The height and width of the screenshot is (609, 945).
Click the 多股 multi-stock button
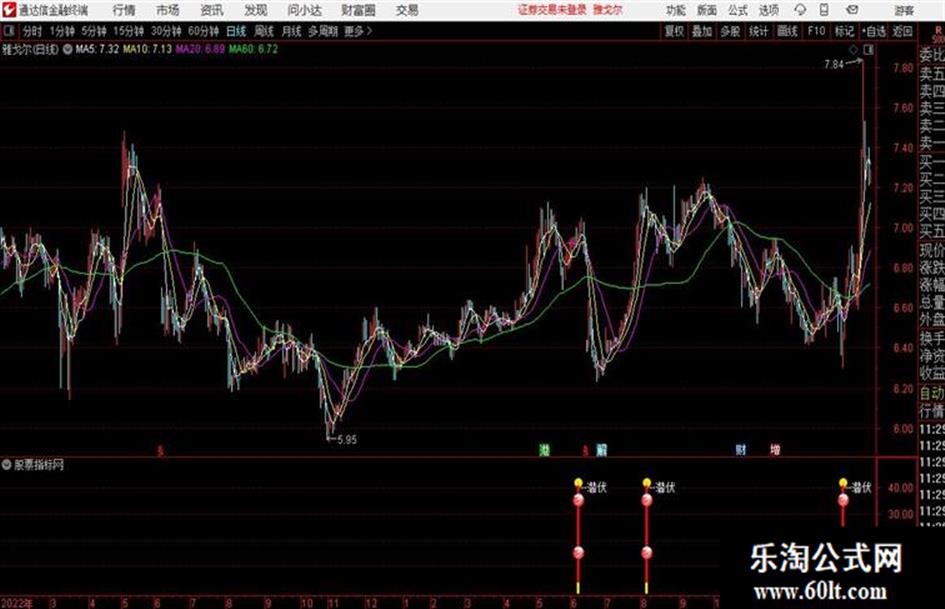(730, 31)
